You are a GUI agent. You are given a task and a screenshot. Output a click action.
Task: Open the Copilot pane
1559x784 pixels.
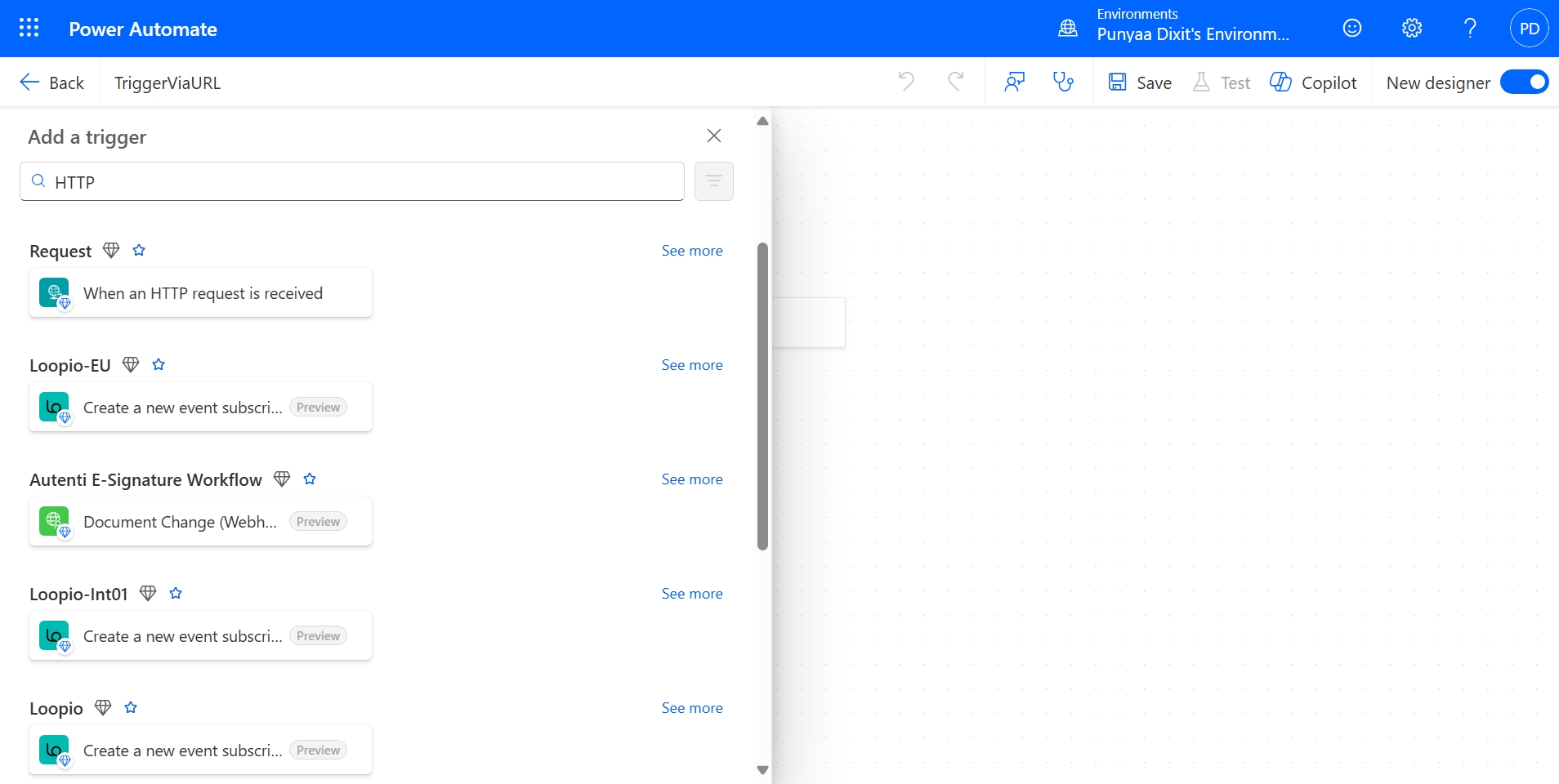pyautogui.click(x=1313, y=82)
